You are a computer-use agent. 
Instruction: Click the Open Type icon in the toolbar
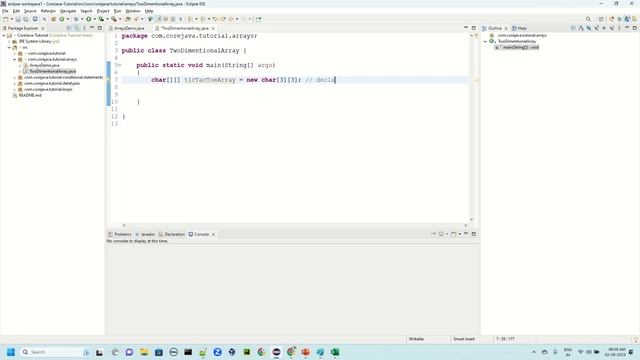[x=128, y=19]
